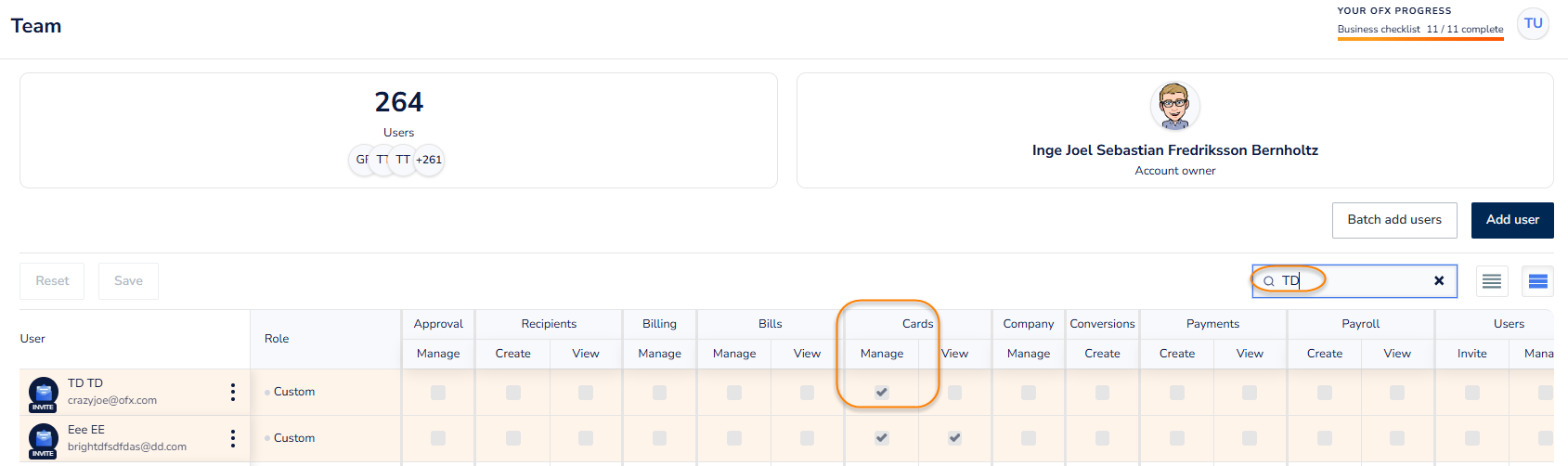Click TD TD user avatar icon
Viewport: 1568px width, 466px height.
click(44, 393)
